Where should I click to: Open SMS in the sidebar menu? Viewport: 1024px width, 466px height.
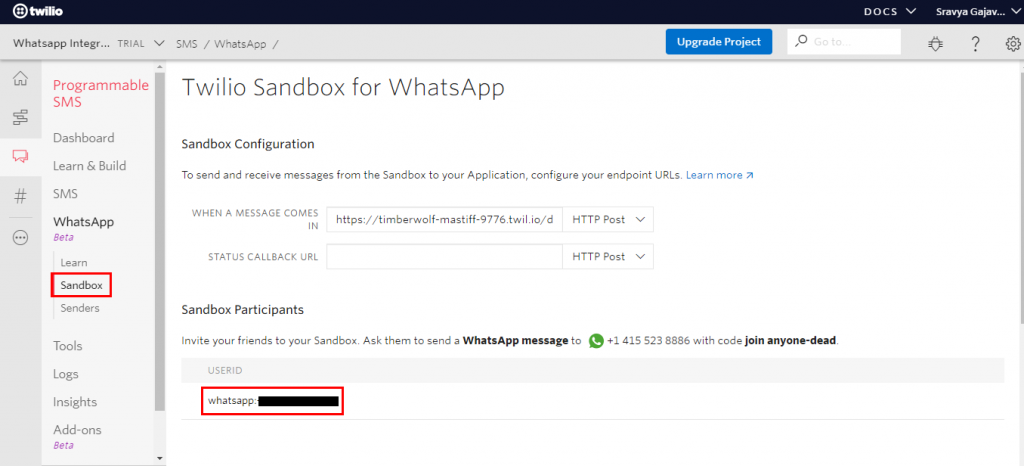click(65, 194)
